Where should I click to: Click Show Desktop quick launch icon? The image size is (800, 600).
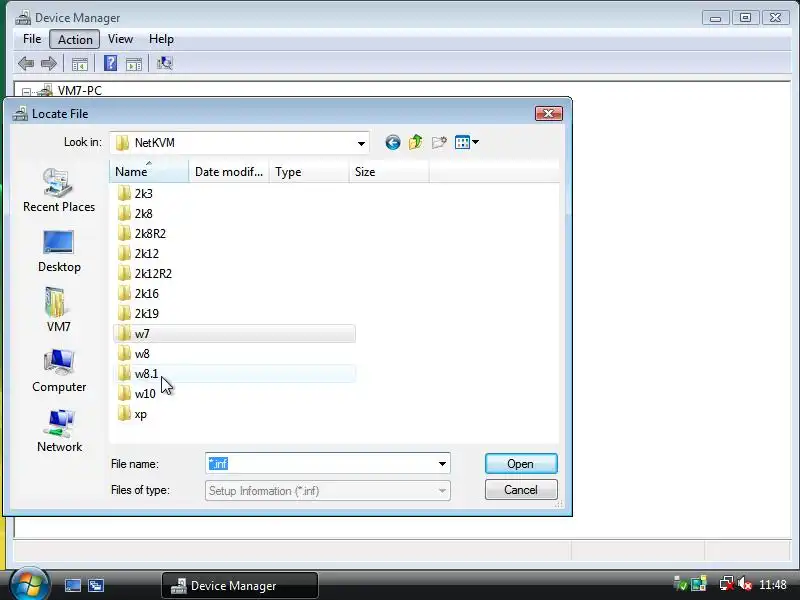tap(72, 585)
